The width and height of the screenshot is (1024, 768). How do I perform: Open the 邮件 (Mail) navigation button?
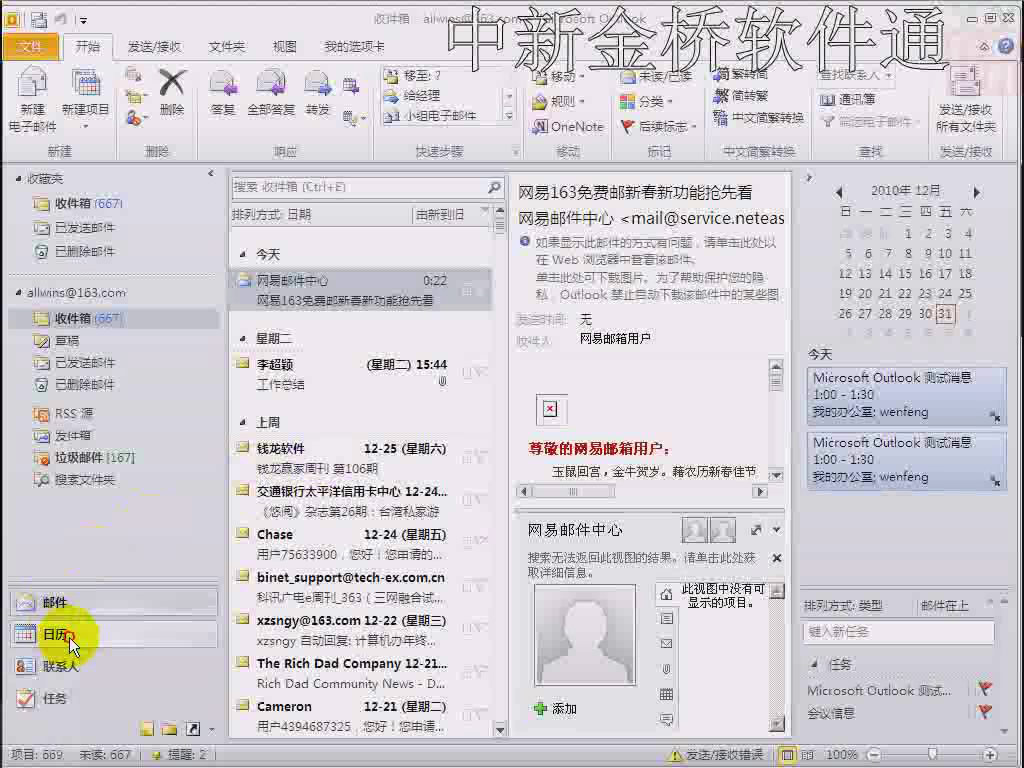click(x=114, y=602)
